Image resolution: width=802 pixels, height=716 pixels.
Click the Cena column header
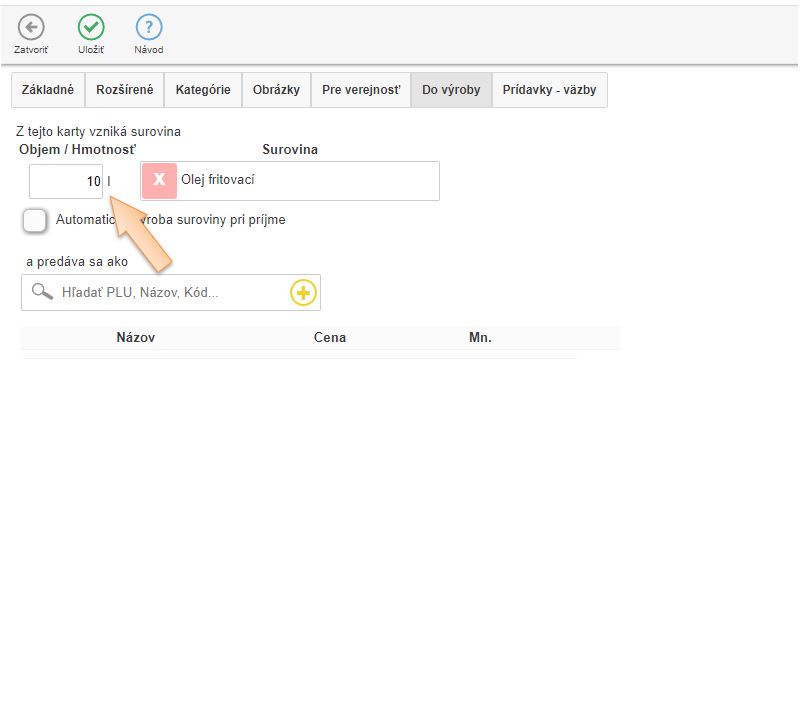[x=330, y=338]
